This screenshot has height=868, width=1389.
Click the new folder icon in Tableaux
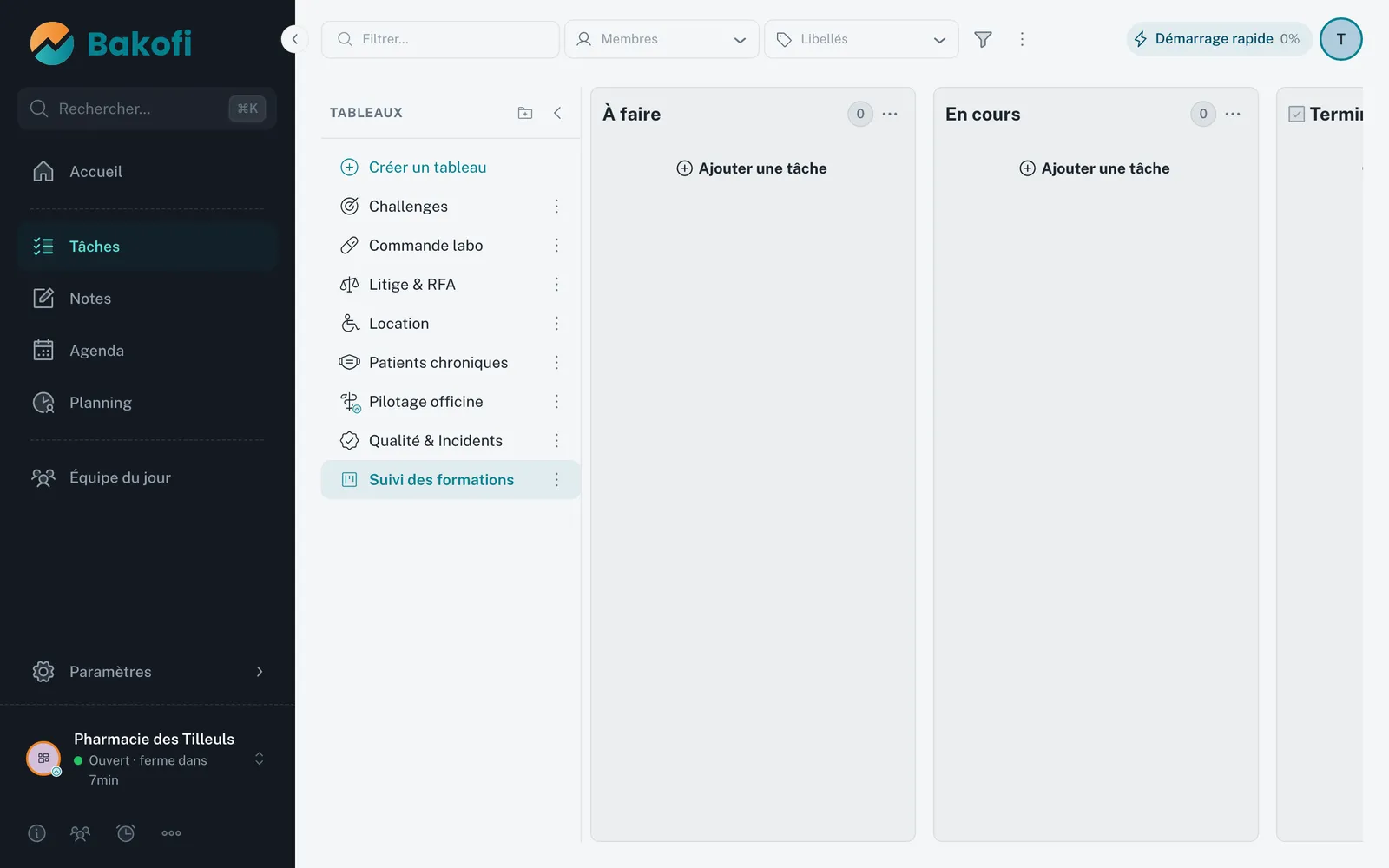[x=525, y=113]
